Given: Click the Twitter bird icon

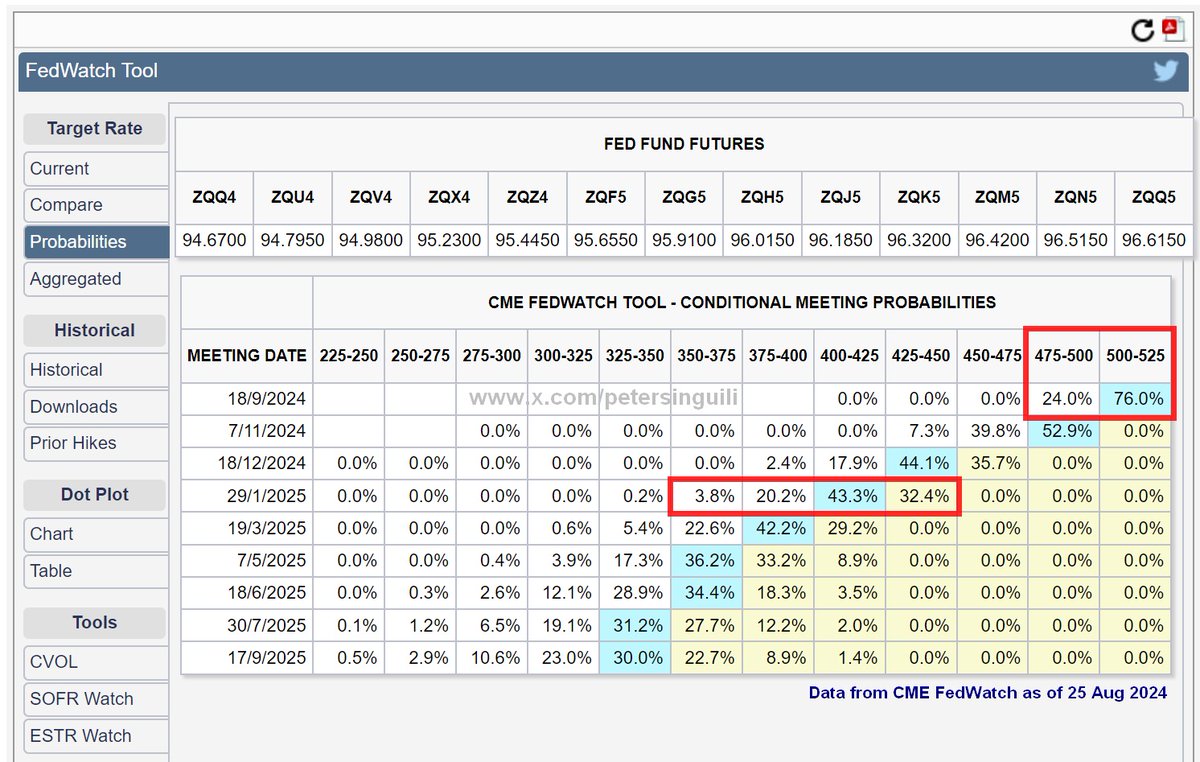Looking at the screenshot, I should coord(1165,71).
